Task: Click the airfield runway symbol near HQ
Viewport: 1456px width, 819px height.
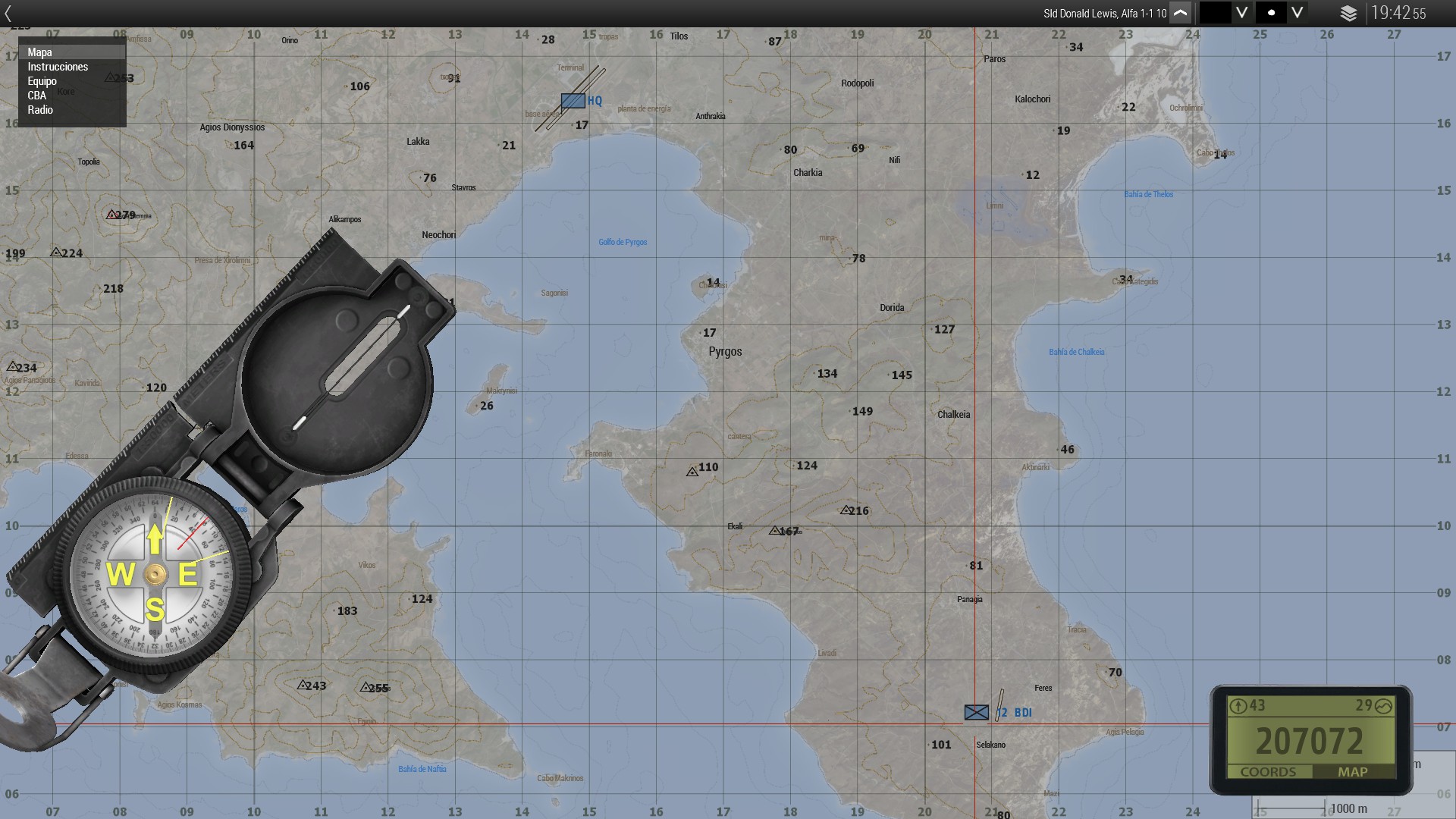Action: click(x=570, y=99)
